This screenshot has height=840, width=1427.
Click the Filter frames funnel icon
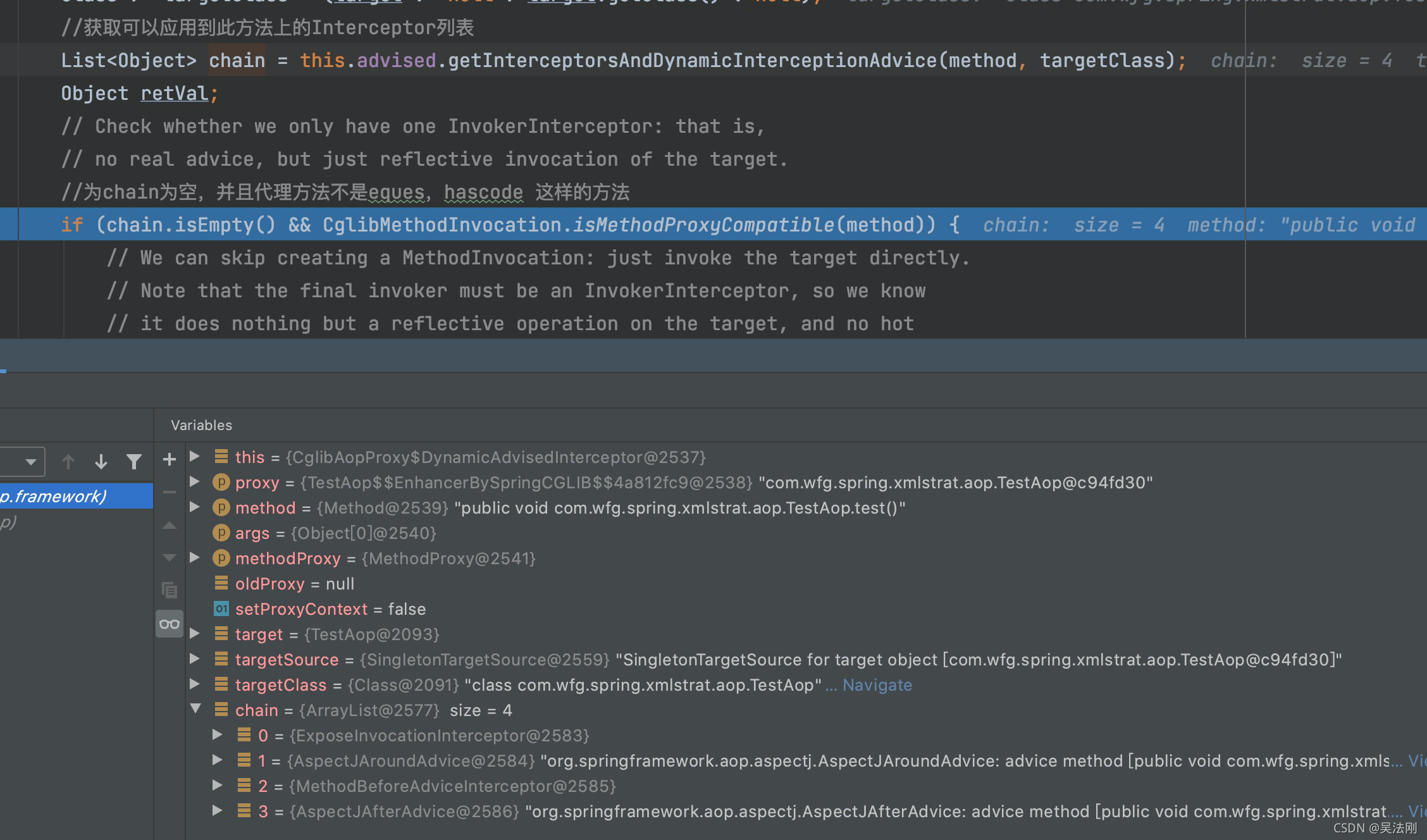point(133,462)
